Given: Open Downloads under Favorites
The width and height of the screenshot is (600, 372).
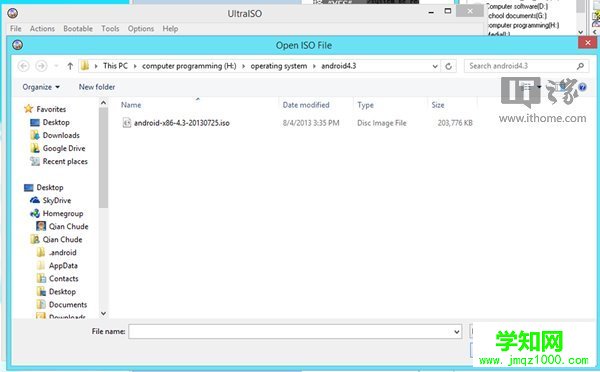Looking at the screenshot, I should 61,135.
